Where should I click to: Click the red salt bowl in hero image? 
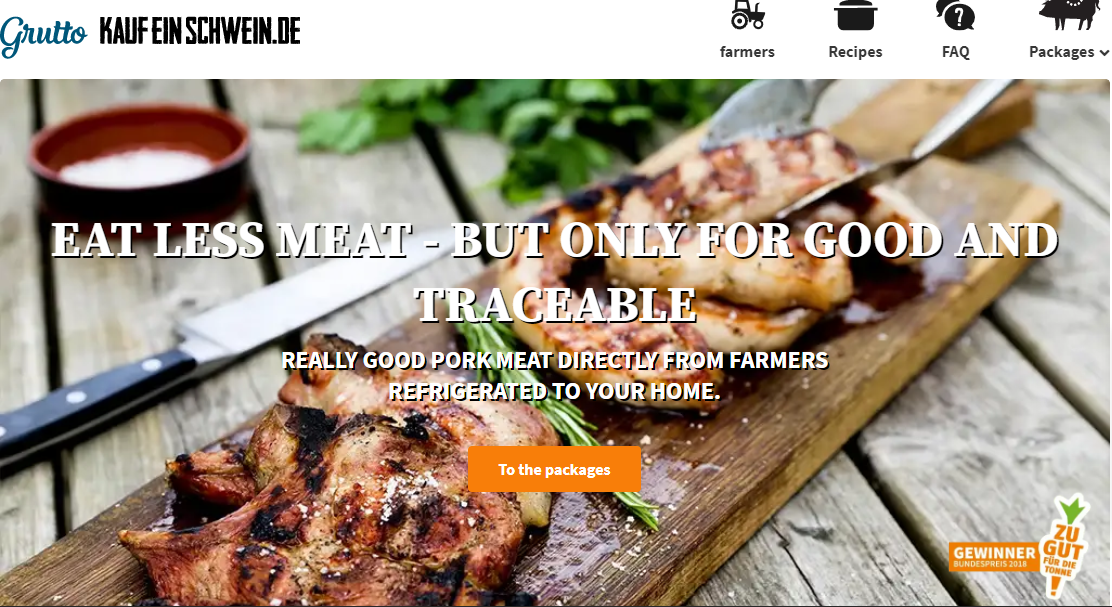point(139,157)
